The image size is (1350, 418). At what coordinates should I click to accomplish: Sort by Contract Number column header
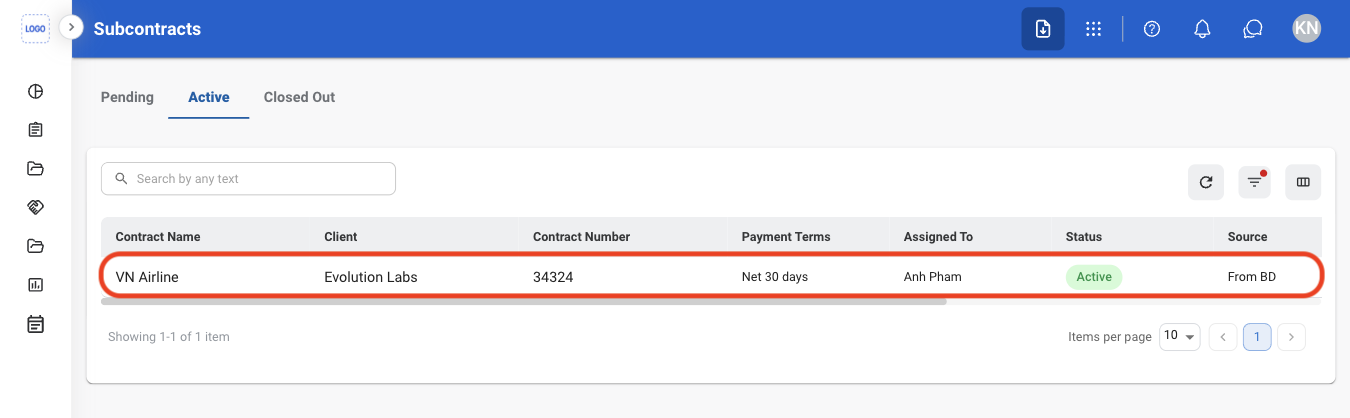(582, 237)
